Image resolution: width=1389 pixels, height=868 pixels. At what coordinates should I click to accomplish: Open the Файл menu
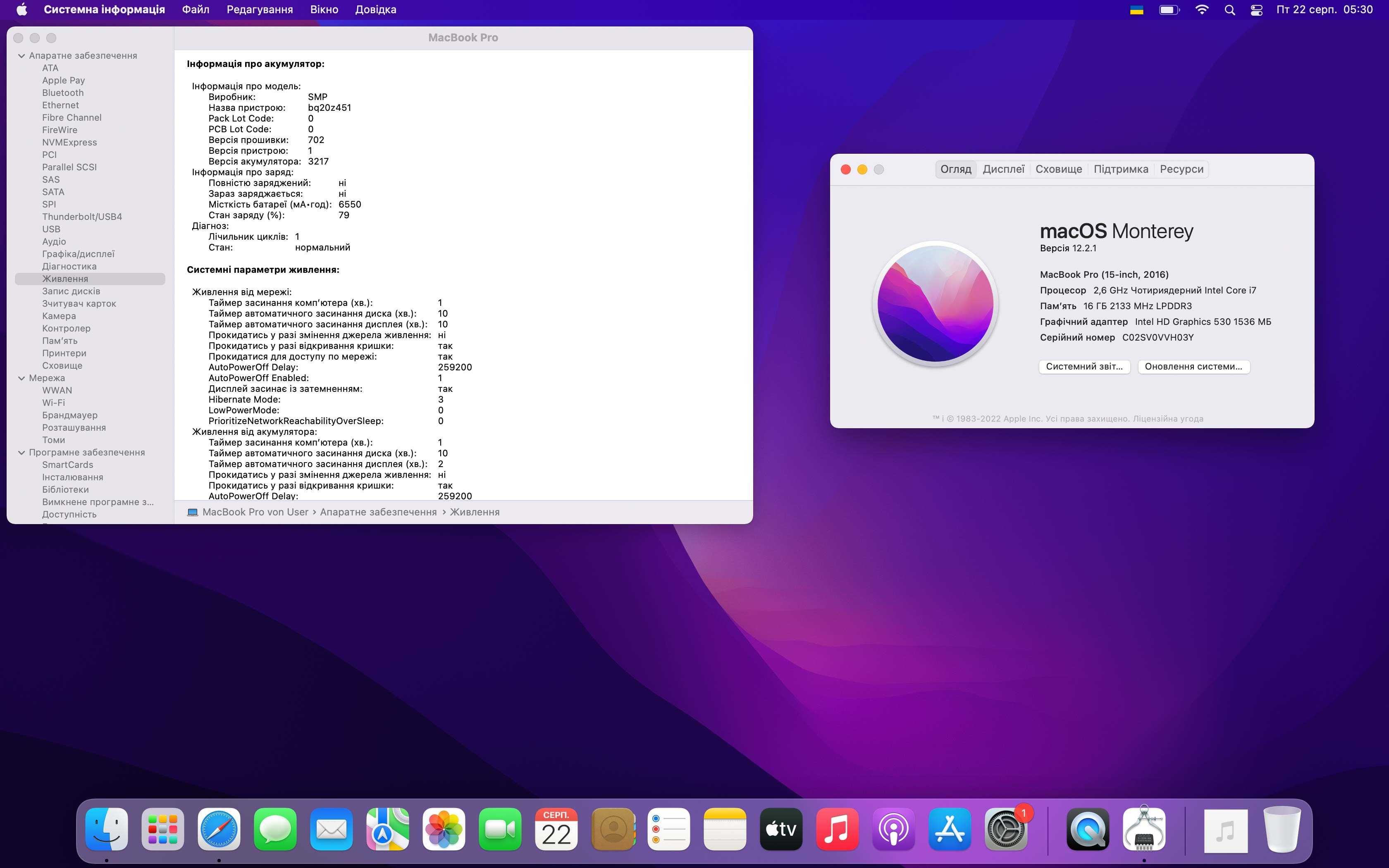(196, 9)
